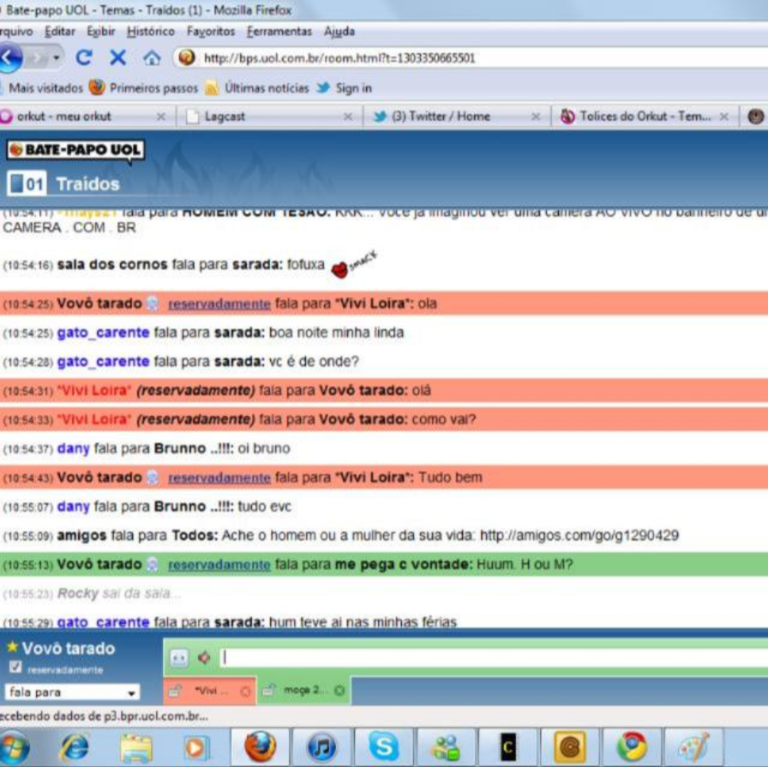This screenshot has width=768, height=767.
Task: Select the *Vivi private conversation tab
Action: [210, 691]
